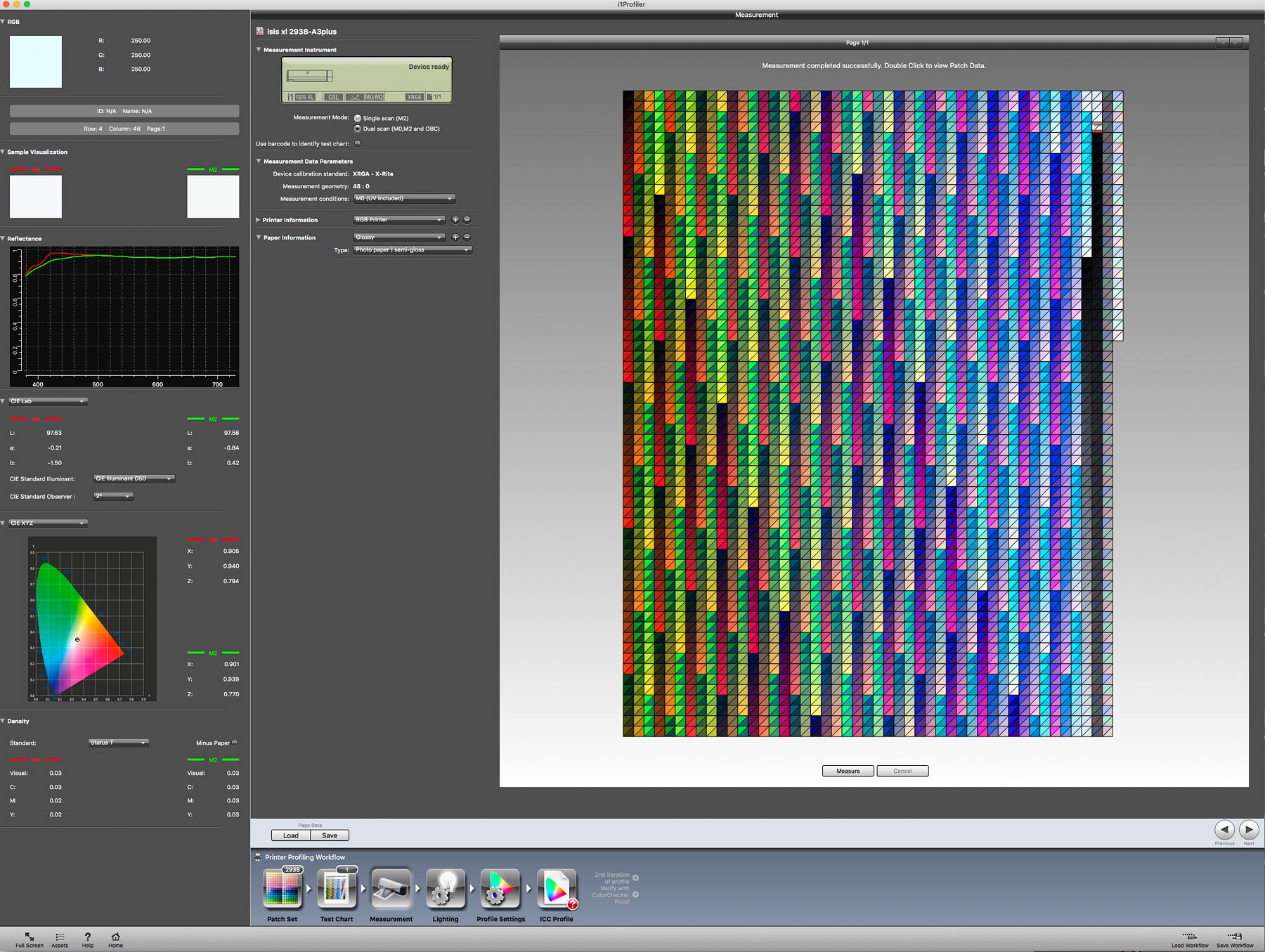
Task: Open Measurement conditions dropdown
Action: click(404, 199)
